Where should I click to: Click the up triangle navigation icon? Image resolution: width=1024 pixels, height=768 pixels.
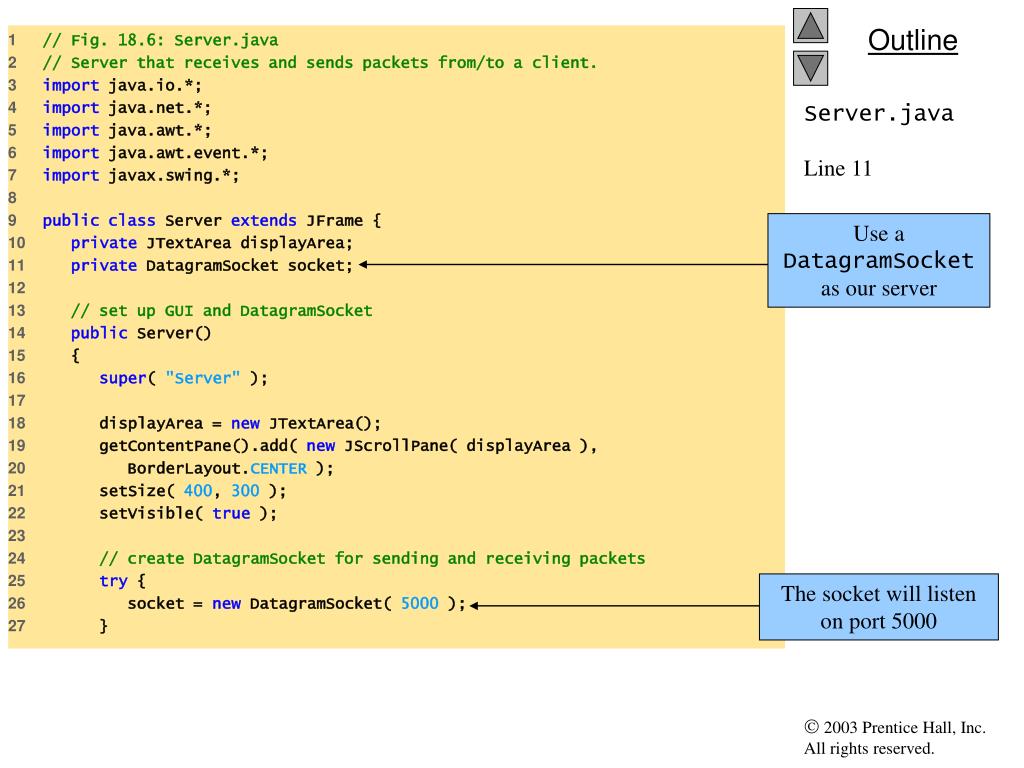click(810, 26)
